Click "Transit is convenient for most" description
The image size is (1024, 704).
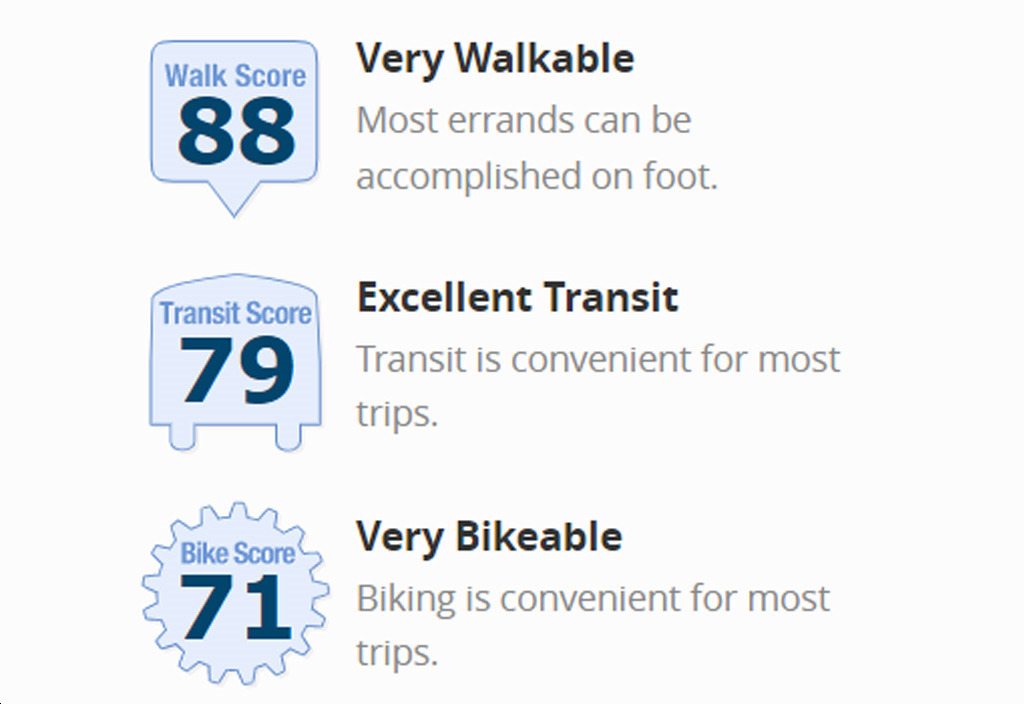coord(598,359)
